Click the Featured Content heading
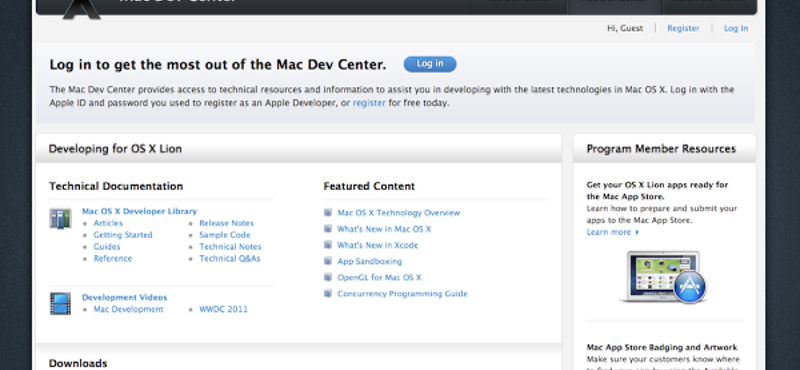800x370 pixels. click(369, 186)
